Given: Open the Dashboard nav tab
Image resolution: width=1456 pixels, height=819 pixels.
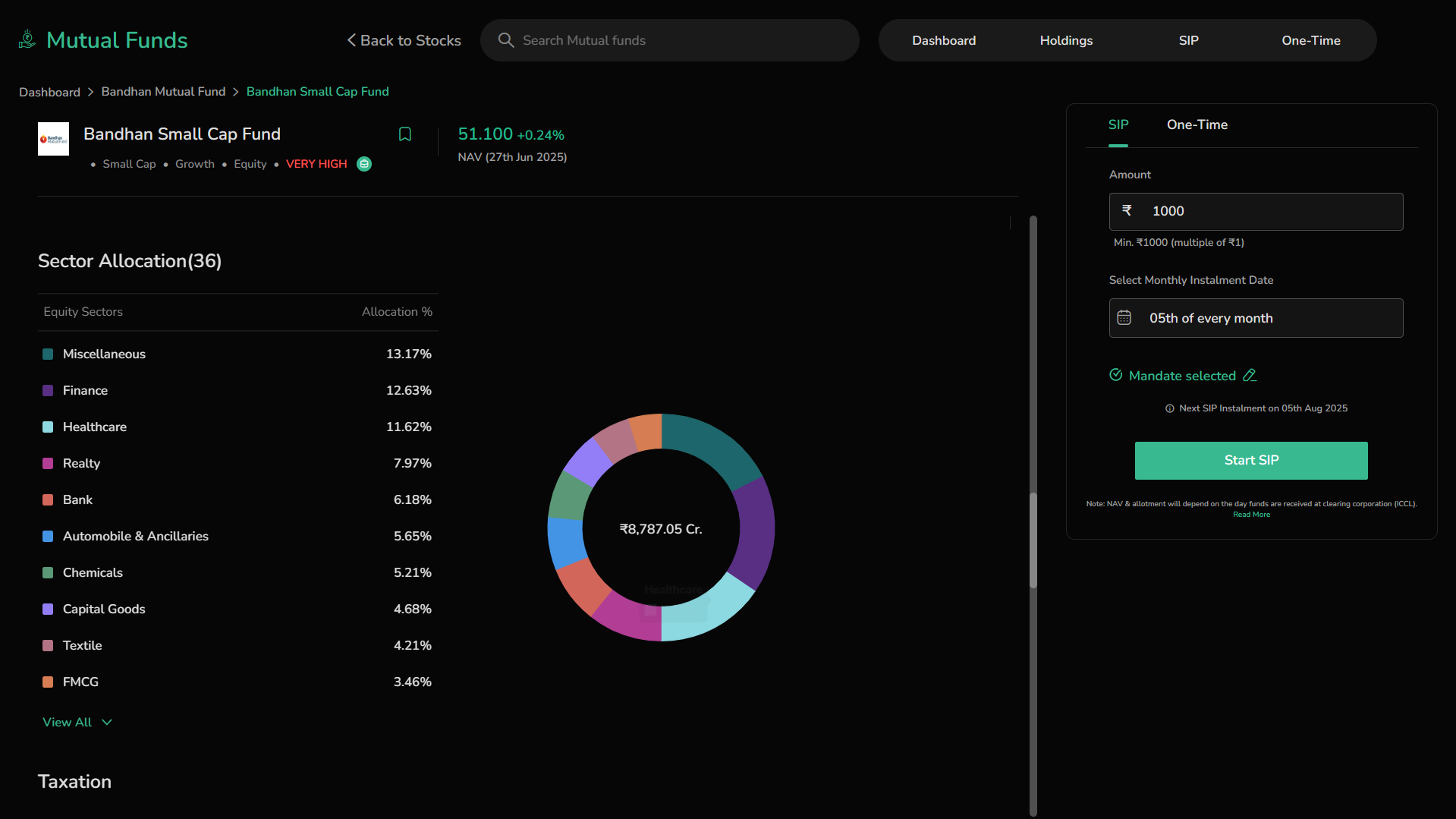Looking at the screenshot, I should pyautogui.click(x=944, y=40).
